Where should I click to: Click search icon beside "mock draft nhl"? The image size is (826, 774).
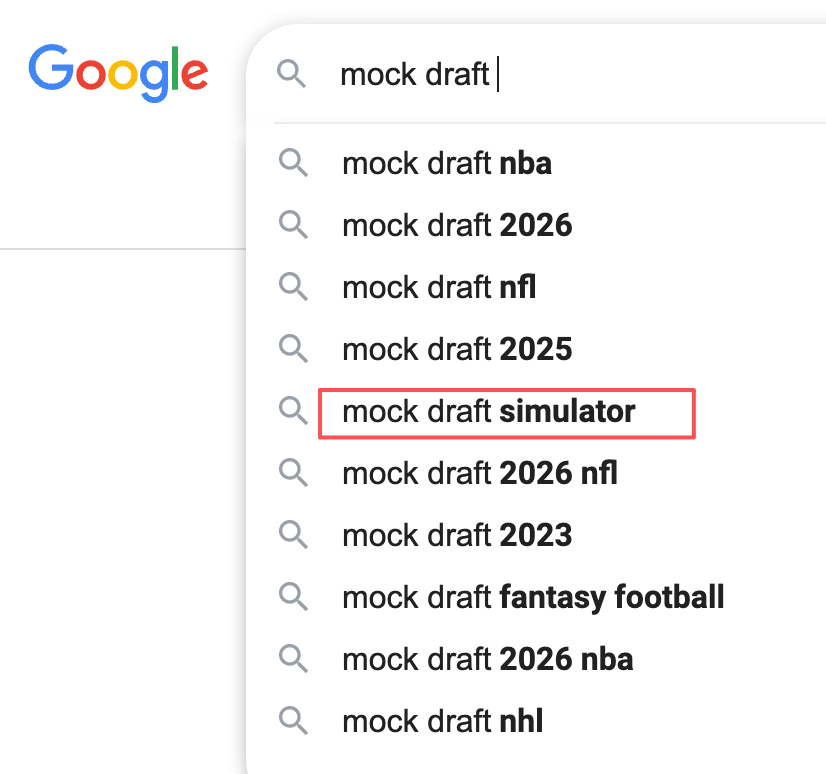(x=293, y=720)
